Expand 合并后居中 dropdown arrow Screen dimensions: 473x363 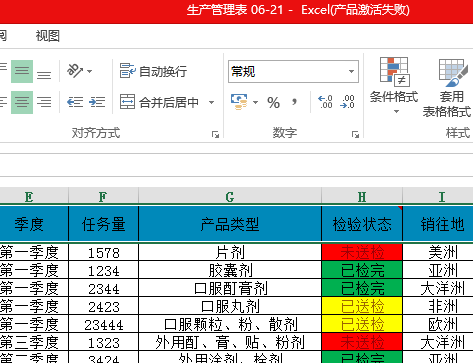211,102
